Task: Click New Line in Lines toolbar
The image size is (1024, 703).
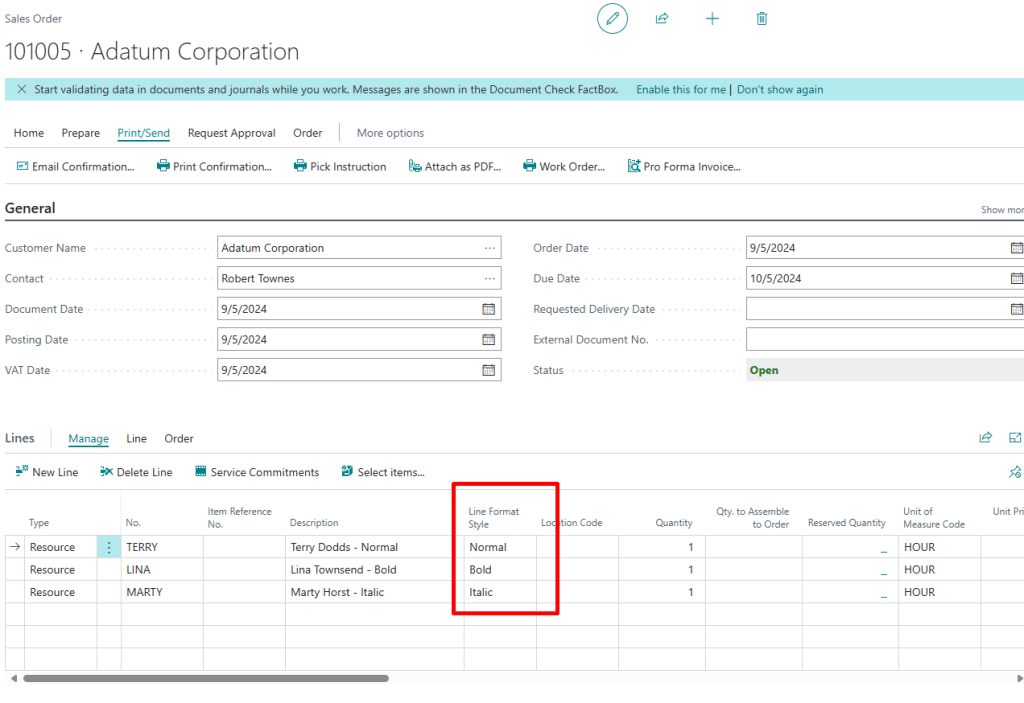Action: [x=47, y=472]
